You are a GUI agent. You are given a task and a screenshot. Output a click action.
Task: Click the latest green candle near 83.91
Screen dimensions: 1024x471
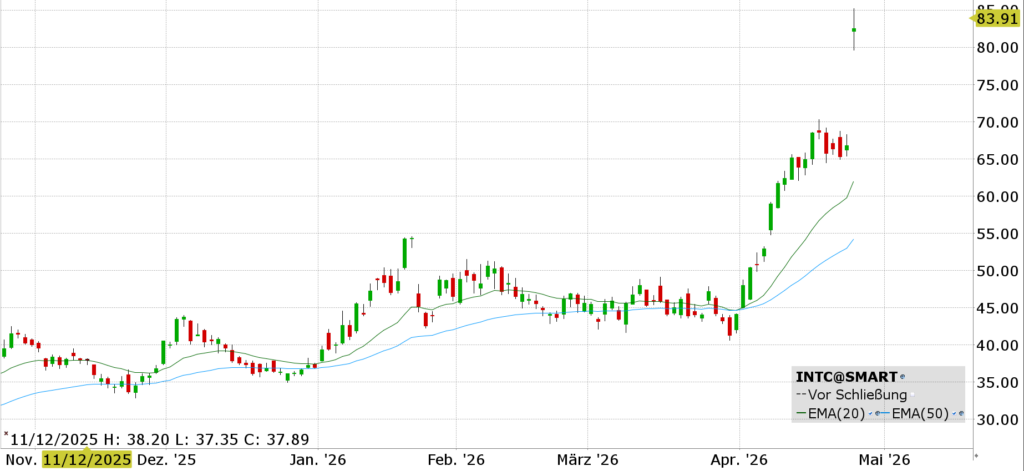(853, 30)
